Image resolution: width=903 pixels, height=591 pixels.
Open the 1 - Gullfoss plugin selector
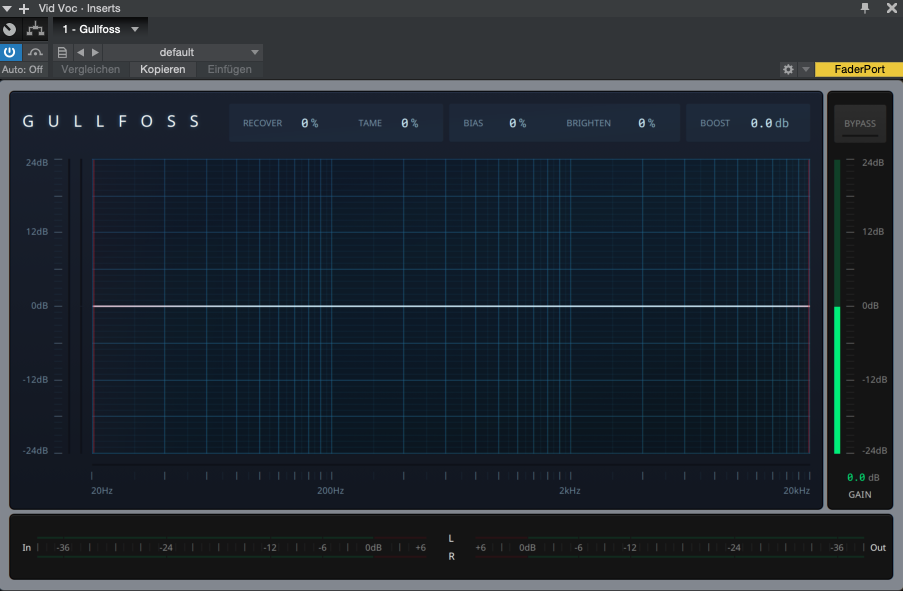100,29
